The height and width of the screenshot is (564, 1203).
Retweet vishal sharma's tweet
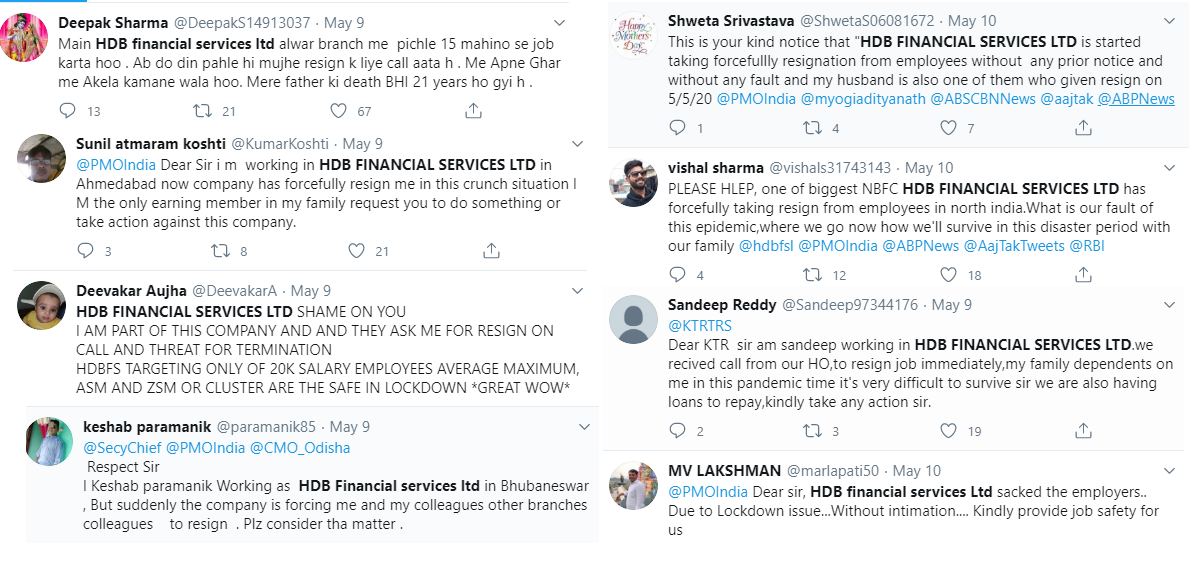(x=812, y=274)
